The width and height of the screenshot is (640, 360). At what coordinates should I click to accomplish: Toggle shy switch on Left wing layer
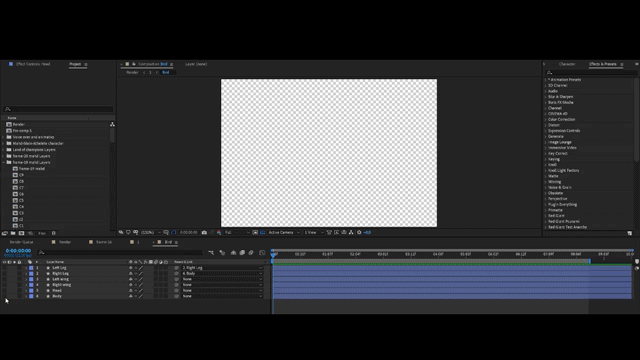coord(131,279)
